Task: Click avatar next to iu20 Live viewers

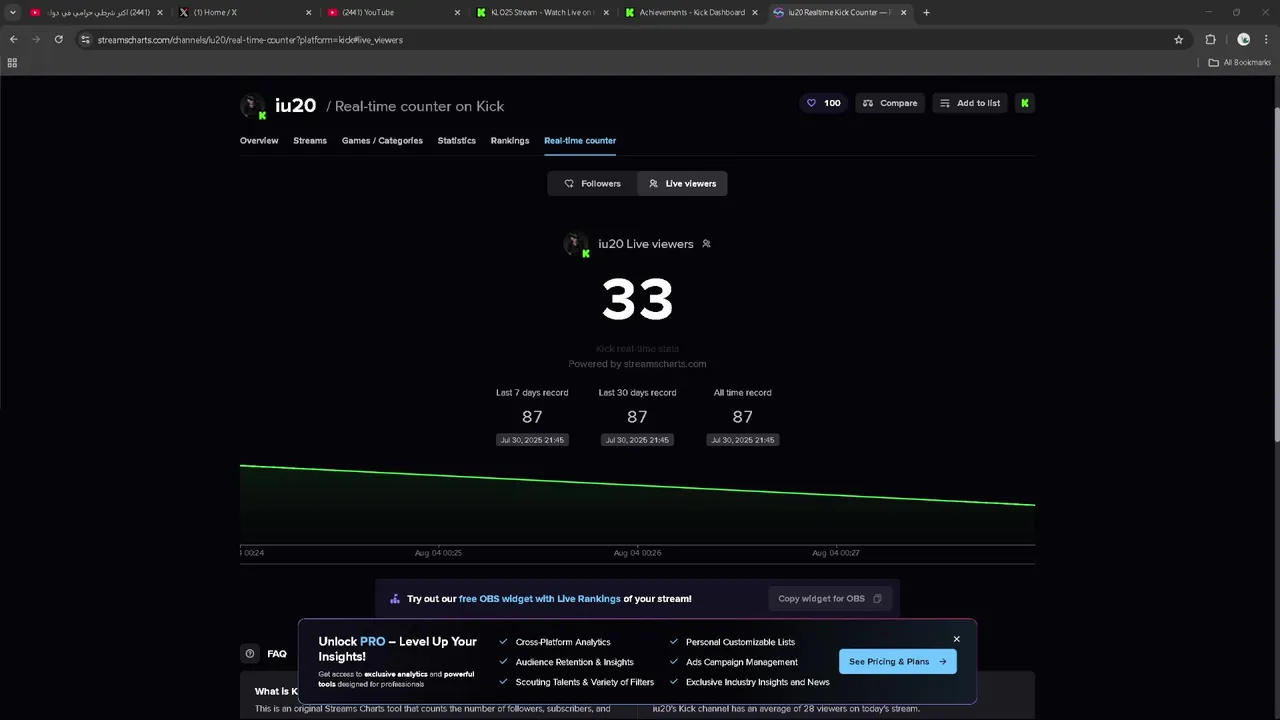Action: [576, 244]
